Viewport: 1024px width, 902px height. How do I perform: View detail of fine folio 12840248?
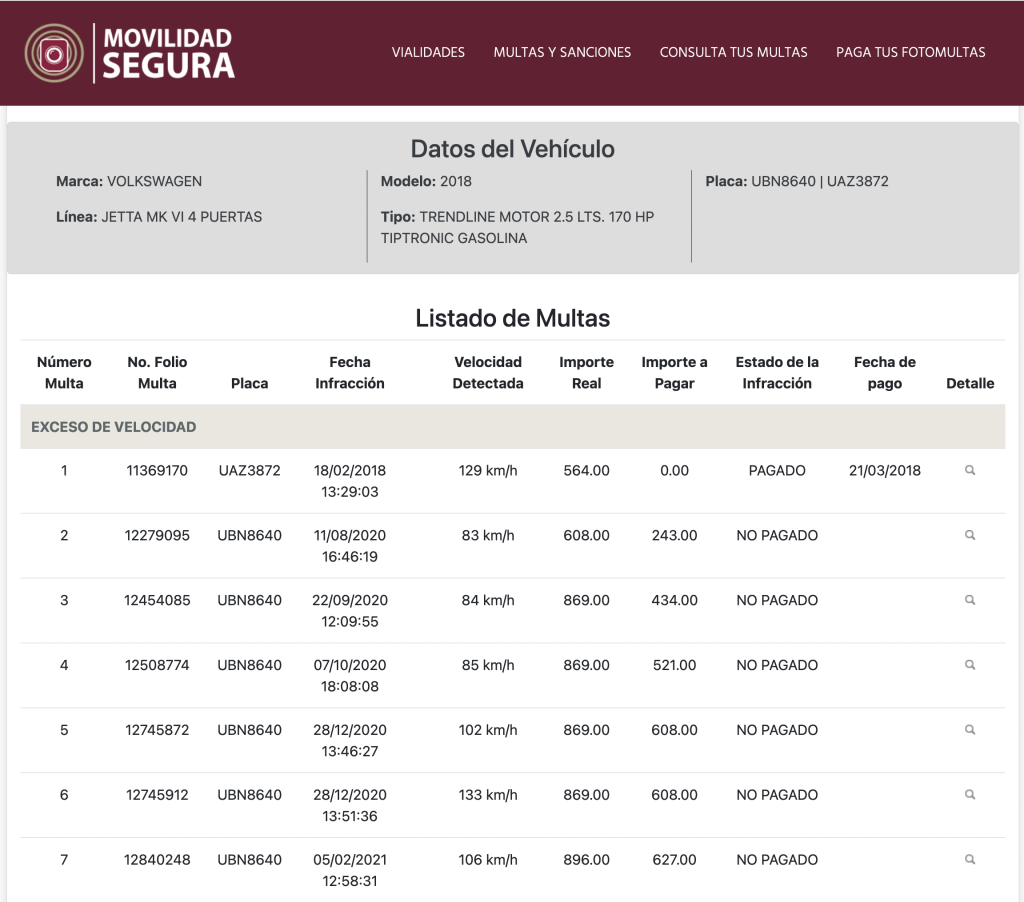969,859
